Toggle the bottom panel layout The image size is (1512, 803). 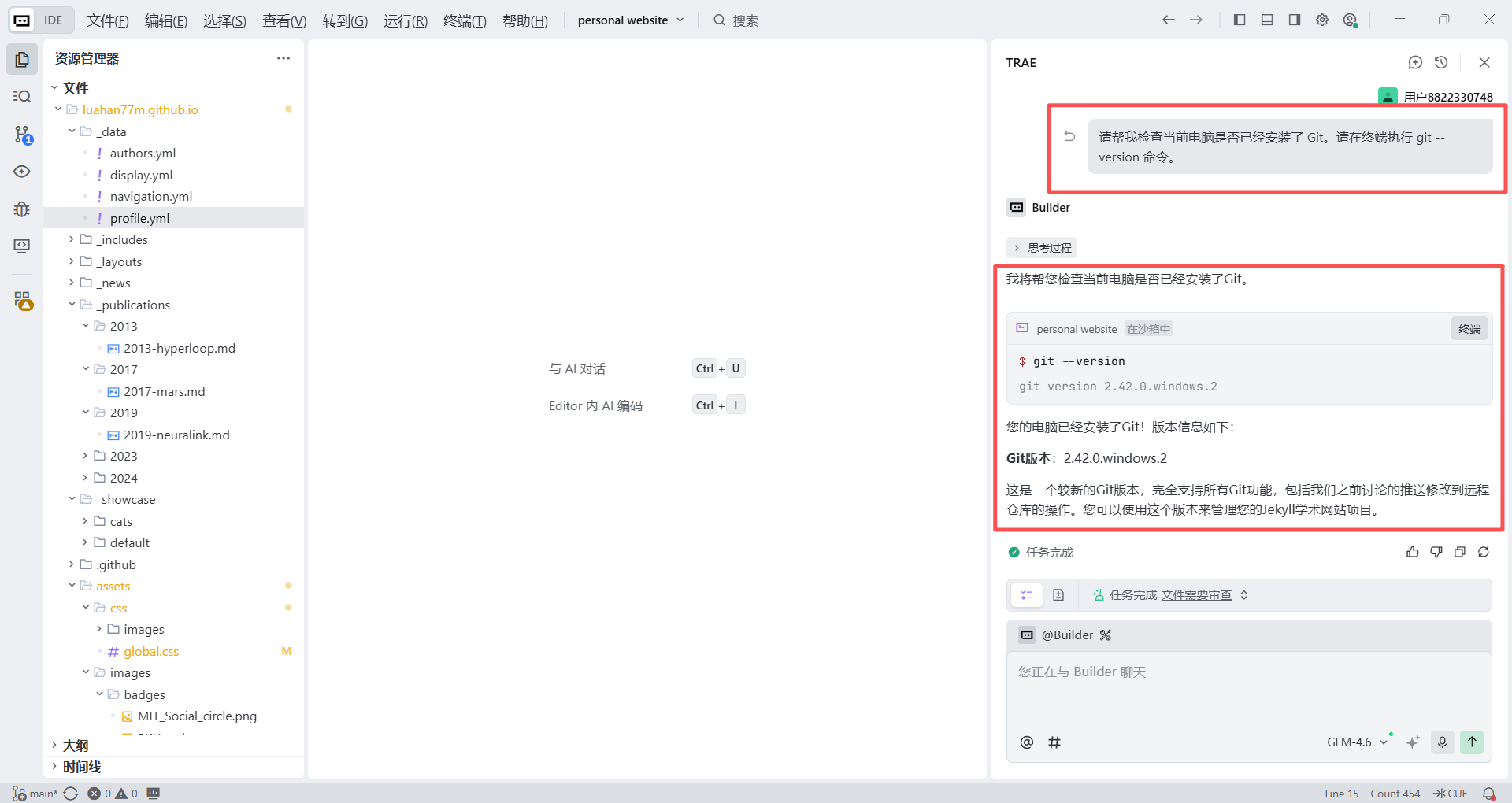(x=1267, y=20)
